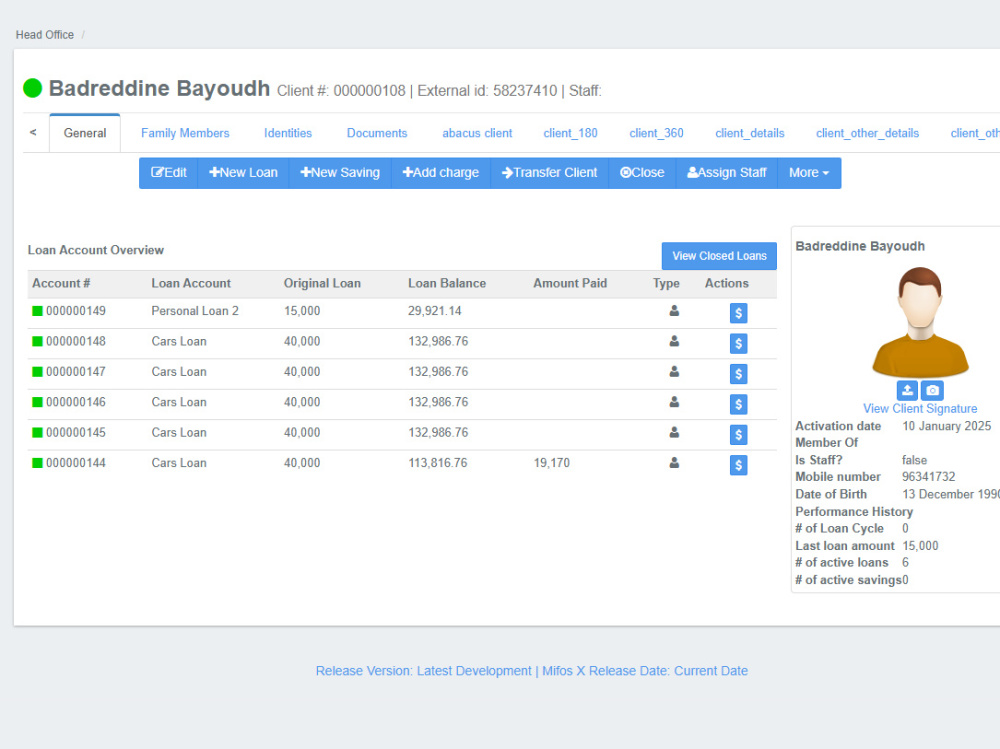Click the amount paid 19,170
This screenshot has height=749, width=1000.
point(552,463)
